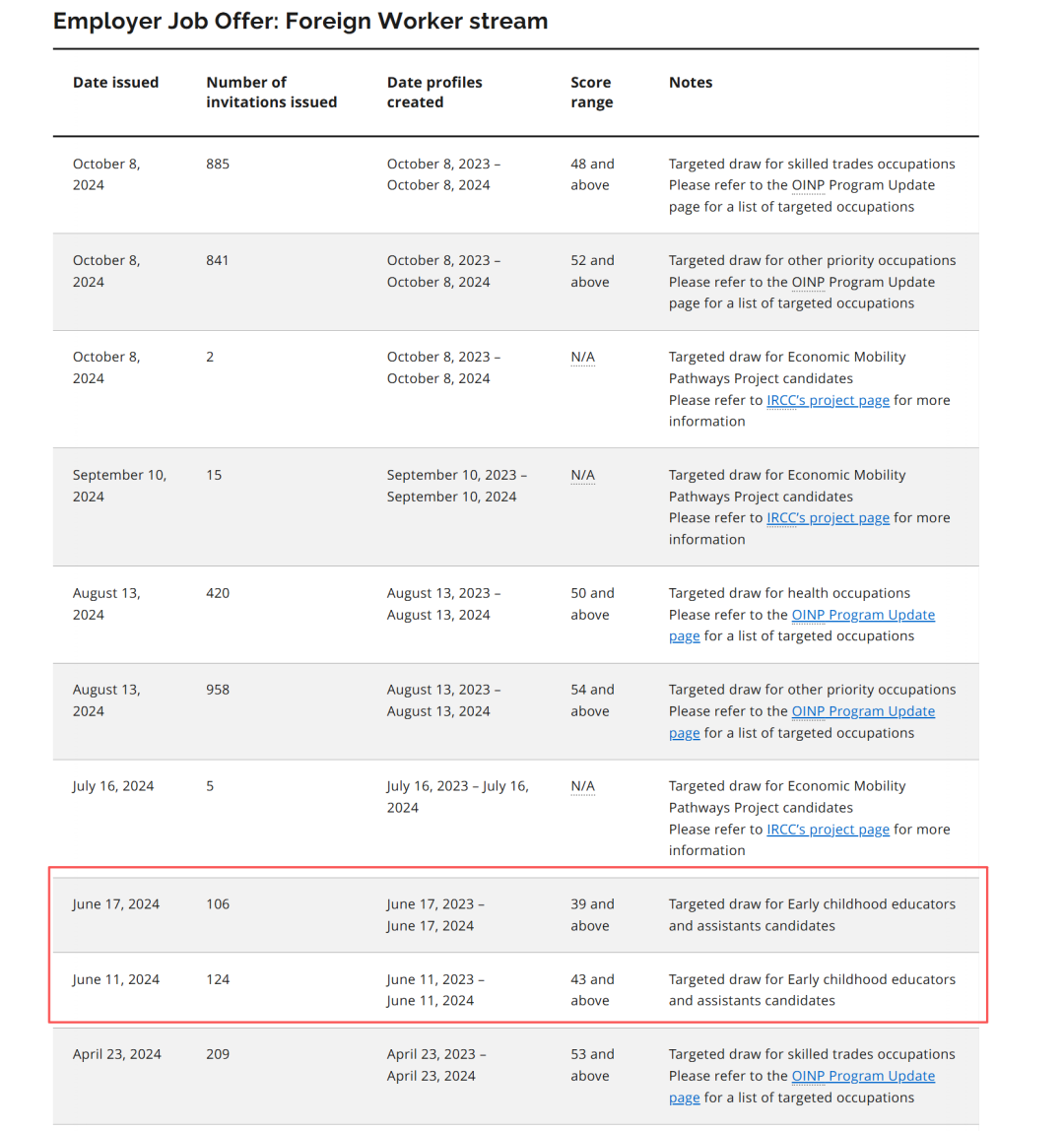Screen dimensions: 1064x1131
Task: Click OINP abbreviation in the 885 invitations row
Action: tap(808, 185)
